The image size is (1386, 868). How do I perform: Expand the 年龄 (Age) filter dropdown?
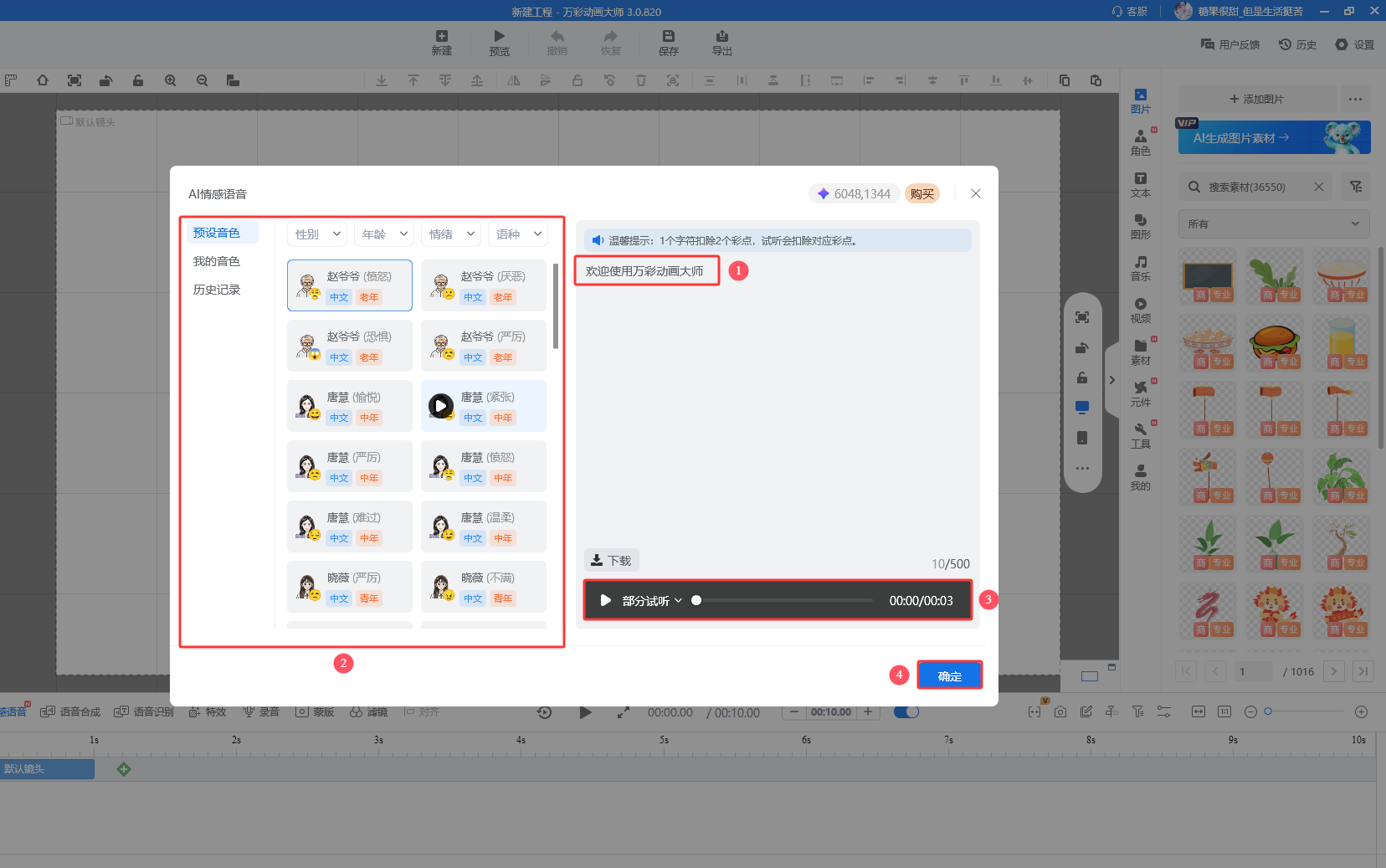(384, 234)
